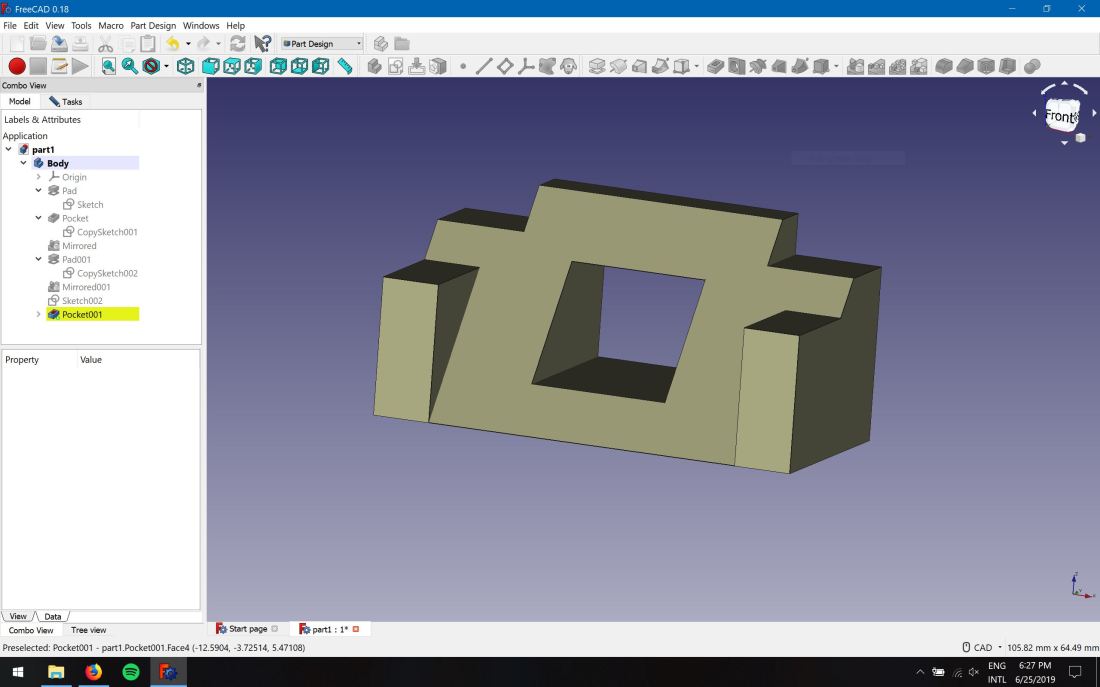Open Spotify from the Windows taskbar

pyautogui.click(x=130, y=673)
